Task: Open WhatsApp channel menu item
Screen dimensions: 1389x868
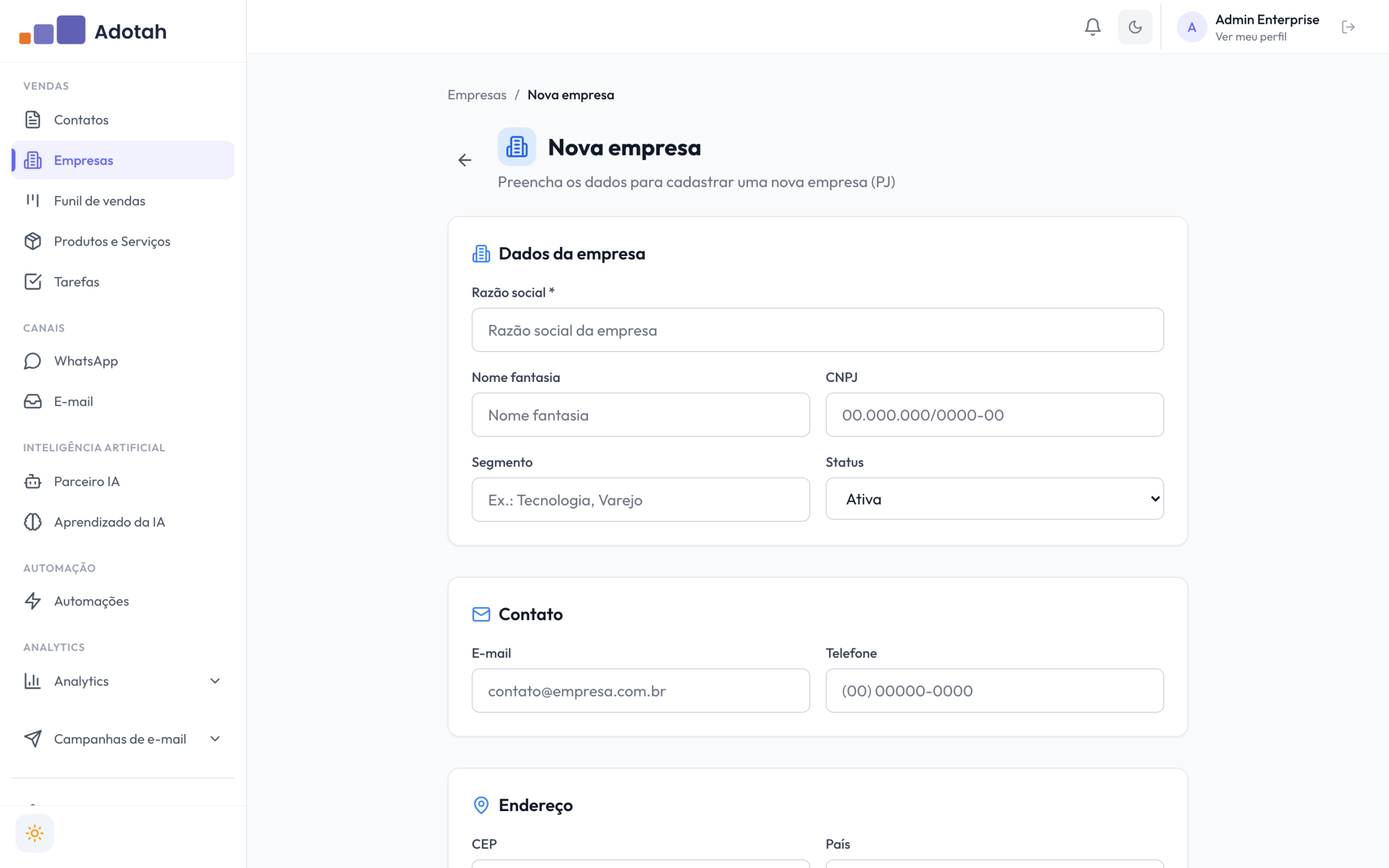Action: 123,361
